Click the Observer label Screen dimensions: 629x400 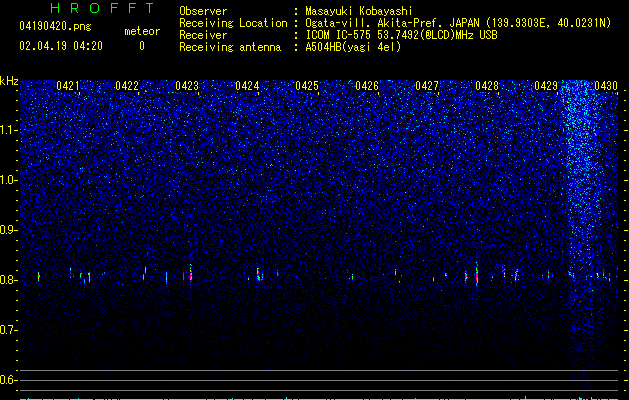(x=203, y=11)
